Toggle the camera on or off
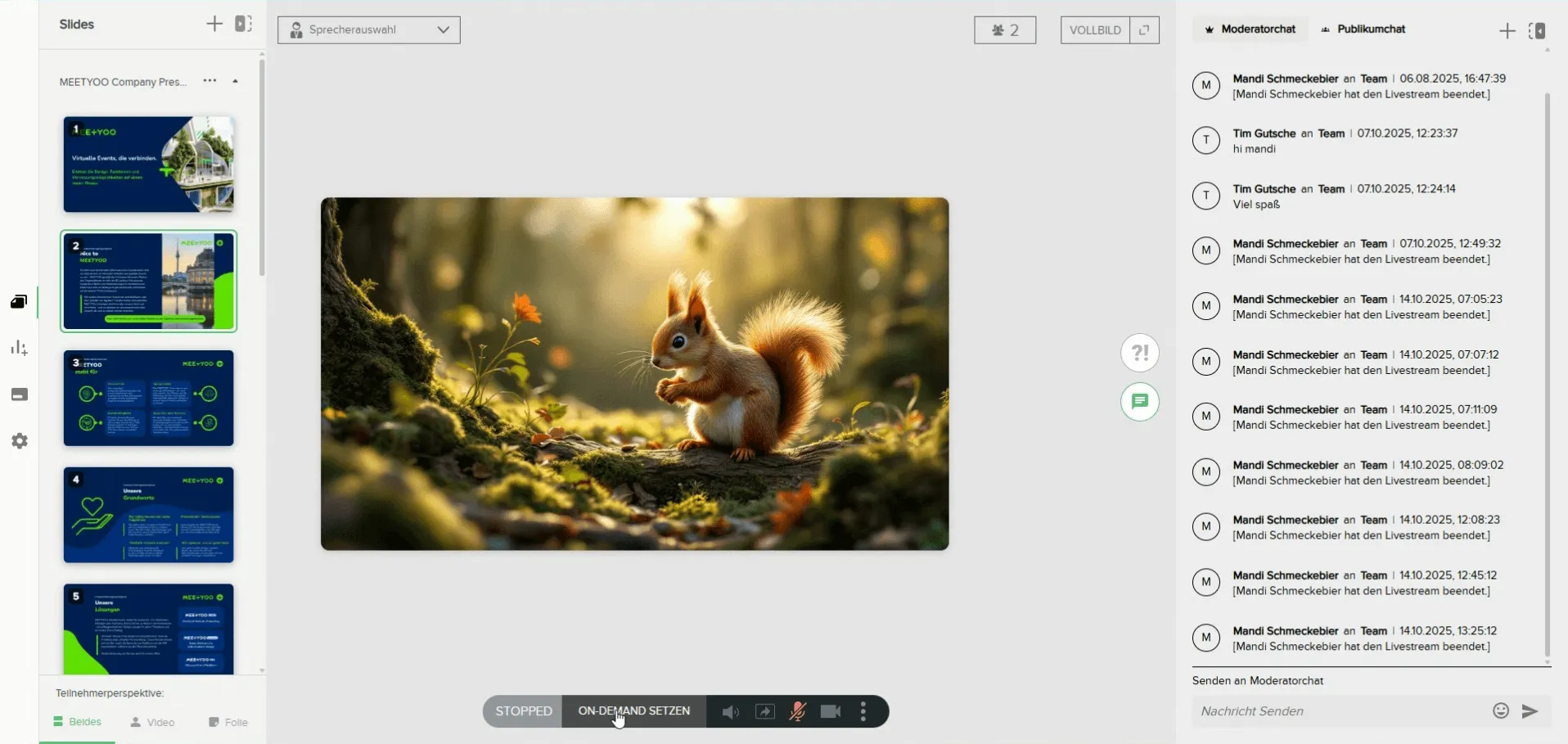This screenshot has width=1568, height=744. (x=831, y=711)
